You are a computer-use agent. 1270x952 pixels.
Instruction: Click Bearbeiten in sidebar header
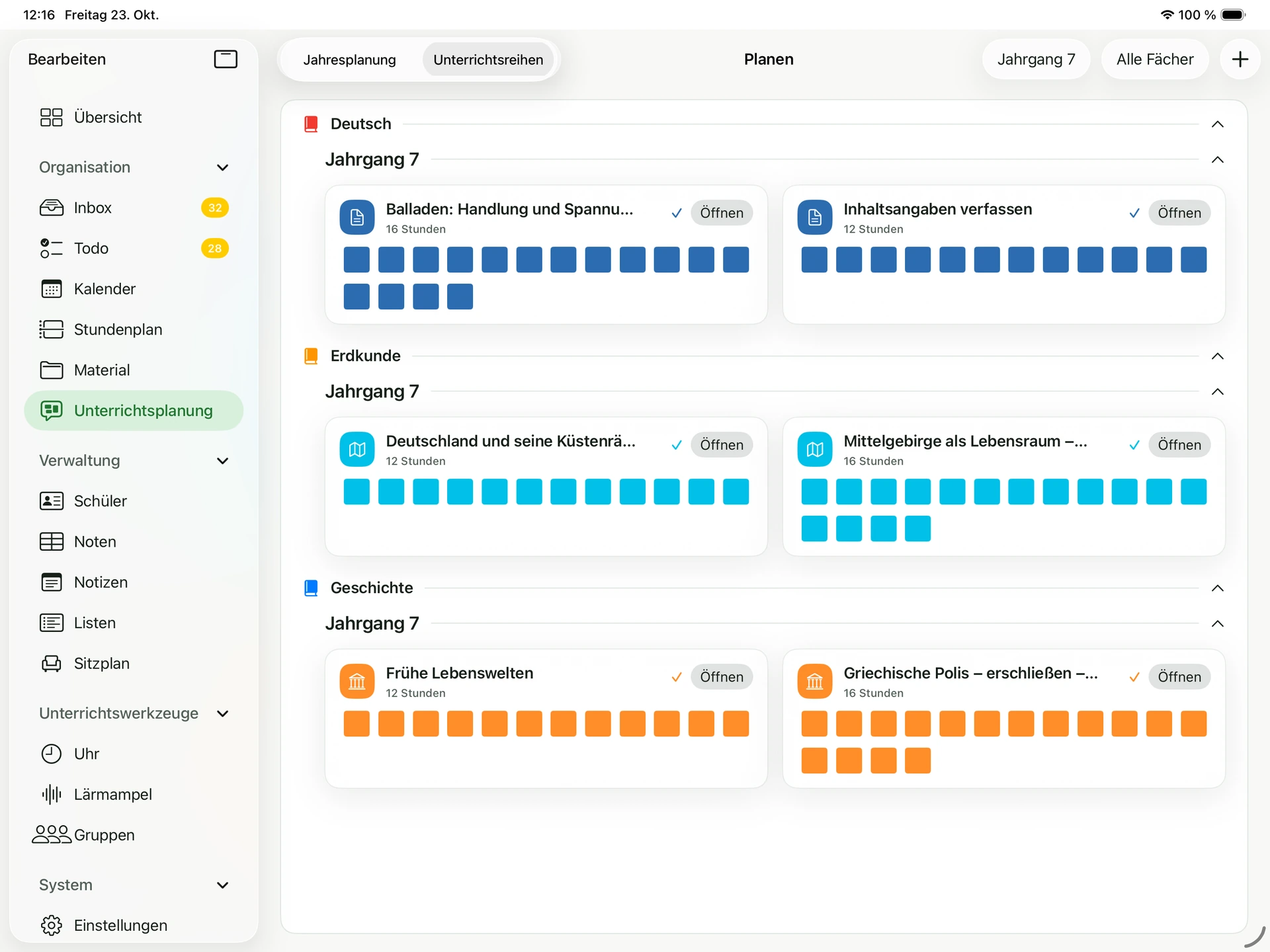tap(67, 59)
